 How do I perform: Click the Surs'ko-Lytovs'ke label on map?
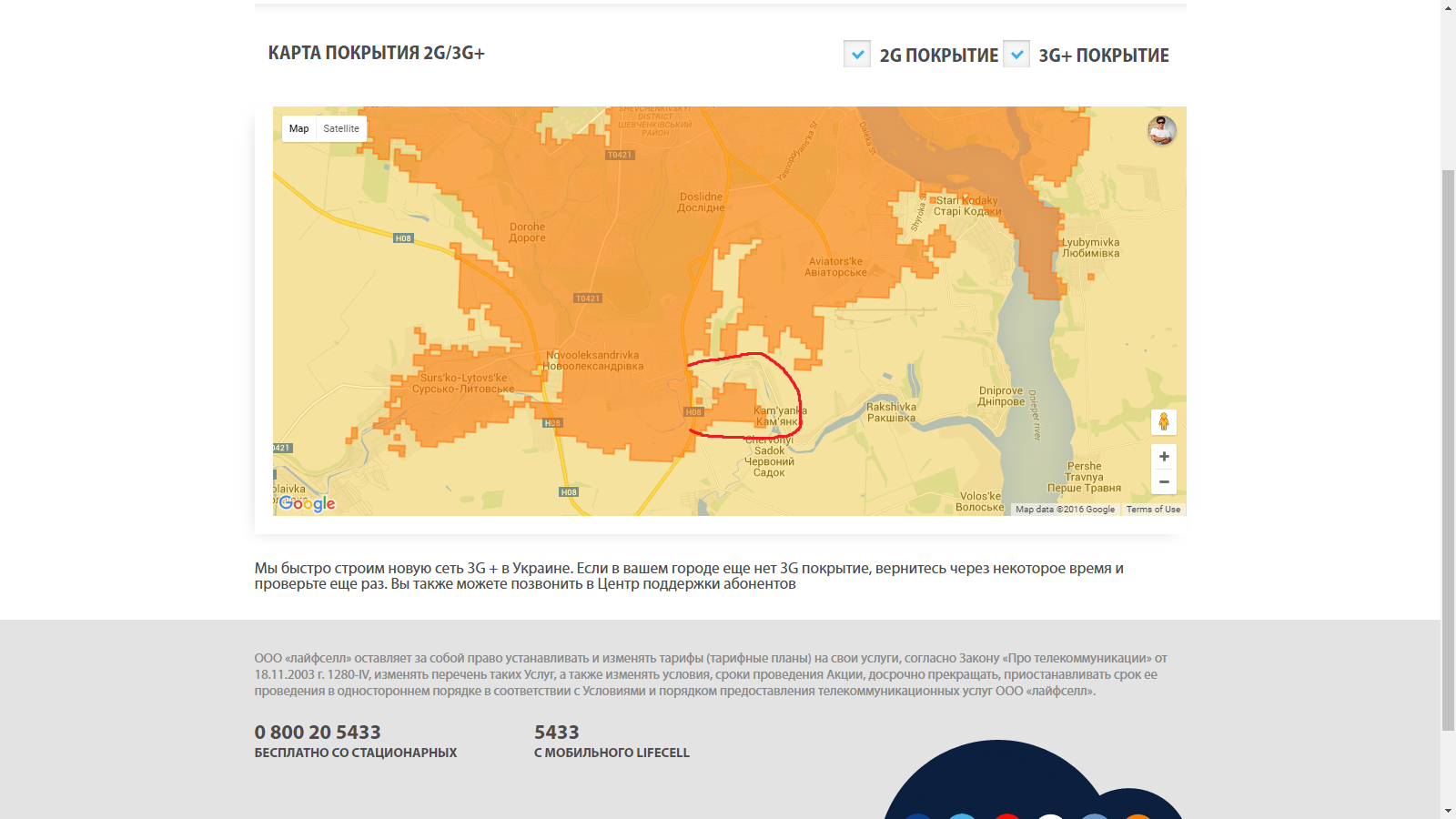click(x=463, y=383)
